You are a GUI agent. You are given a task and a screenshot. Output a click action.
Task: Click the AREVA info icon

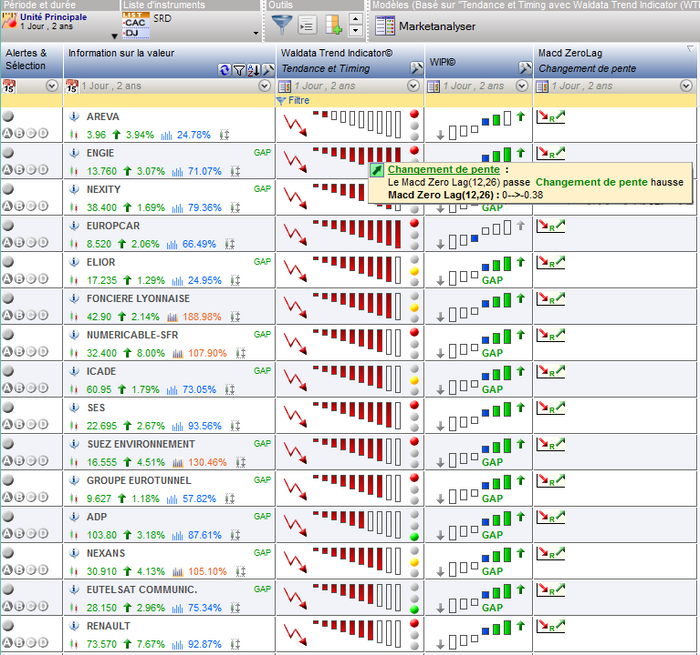coord(74,117)
